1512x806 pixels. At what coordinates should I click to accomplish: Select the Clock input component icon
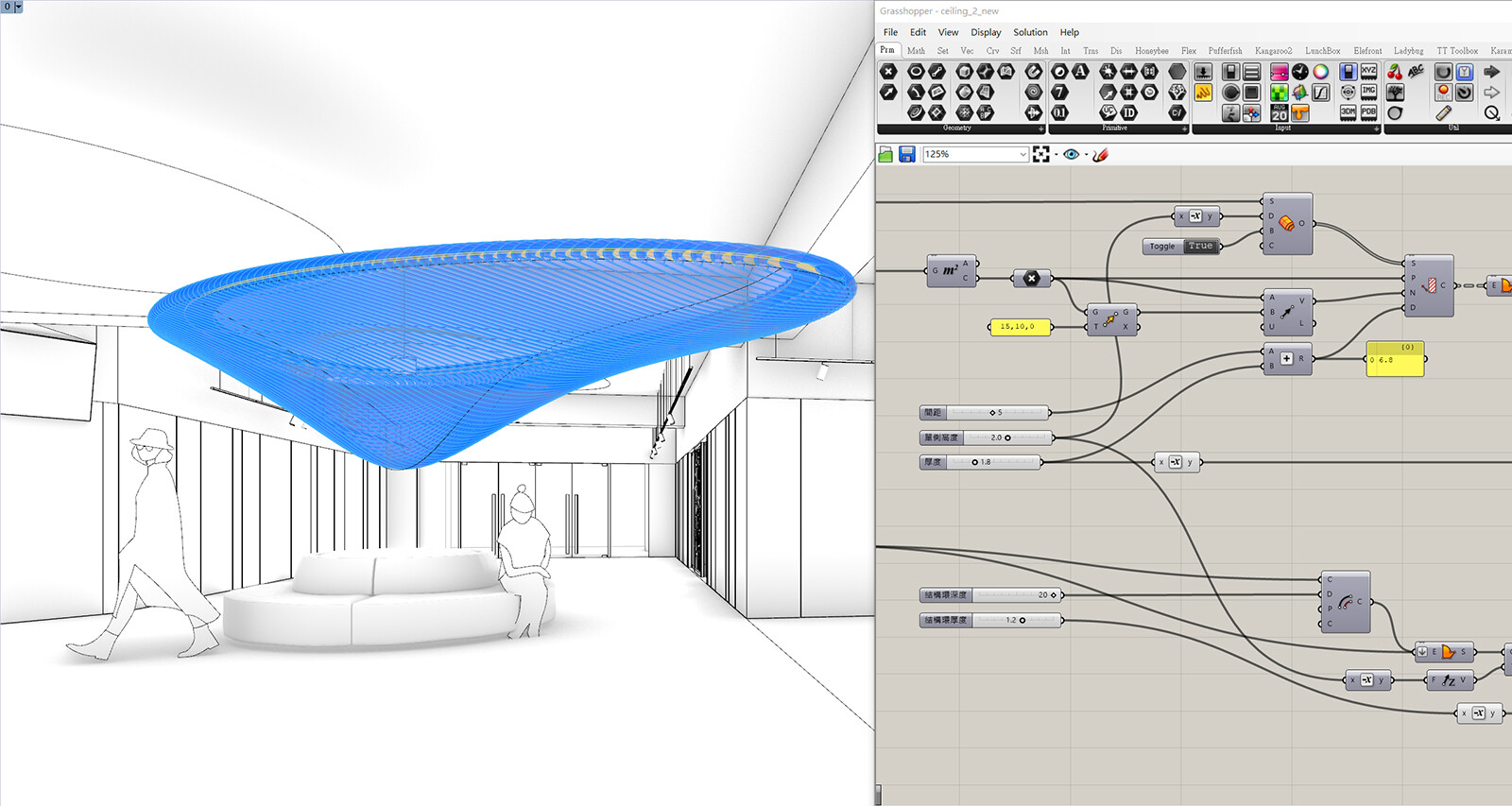(1300, 72)
